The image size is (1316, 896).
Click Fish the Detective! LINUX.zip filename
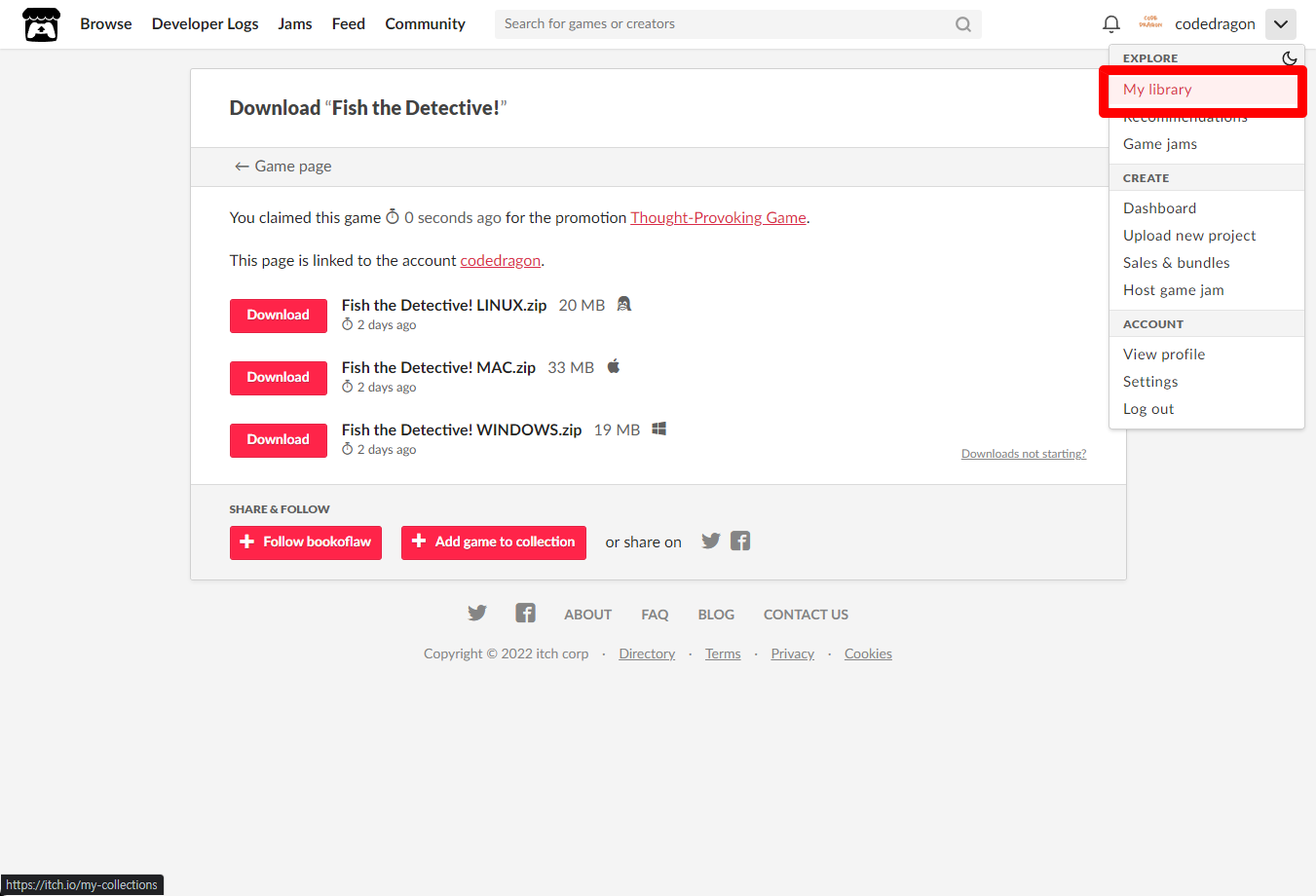(444, 306)
